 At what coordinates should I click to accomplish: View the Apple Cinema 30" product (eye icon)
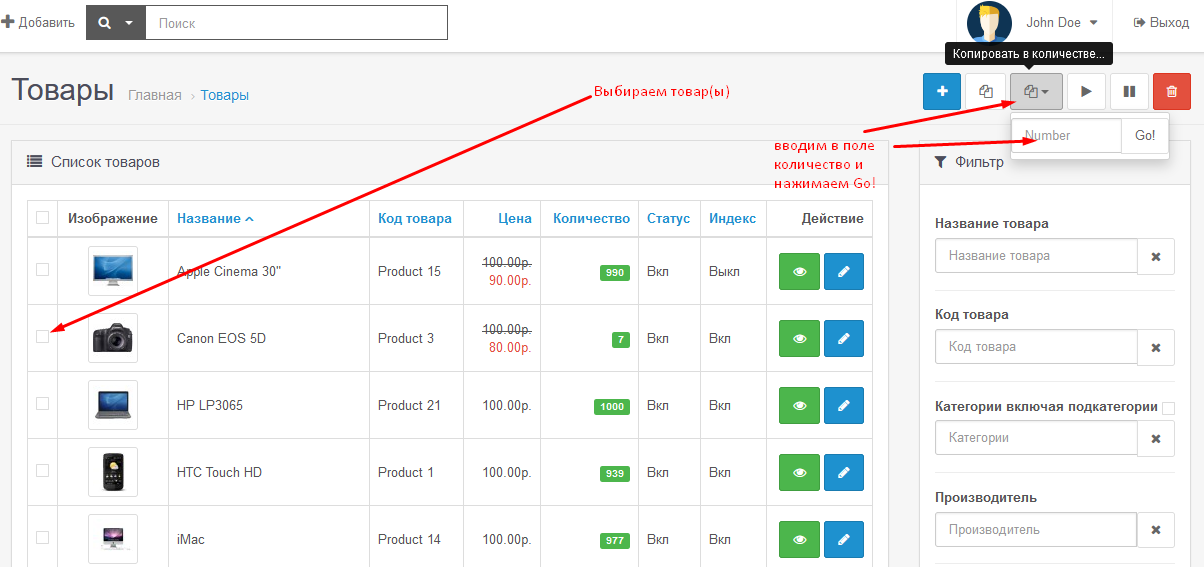pos(799,272)
